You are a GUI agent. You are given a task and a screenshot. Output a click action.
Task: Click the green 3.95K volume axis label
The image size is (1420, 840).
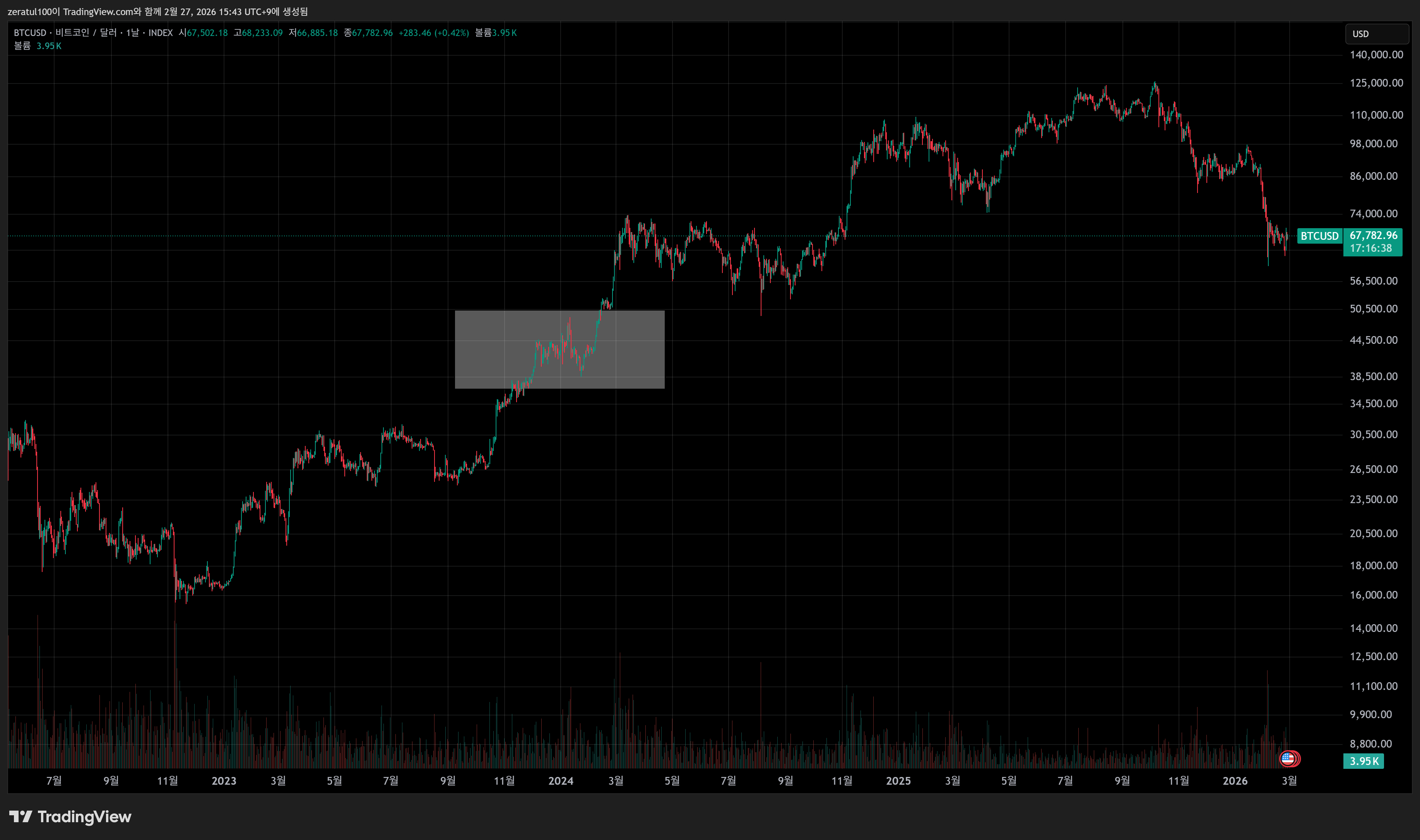click(x=1364, y=761)
